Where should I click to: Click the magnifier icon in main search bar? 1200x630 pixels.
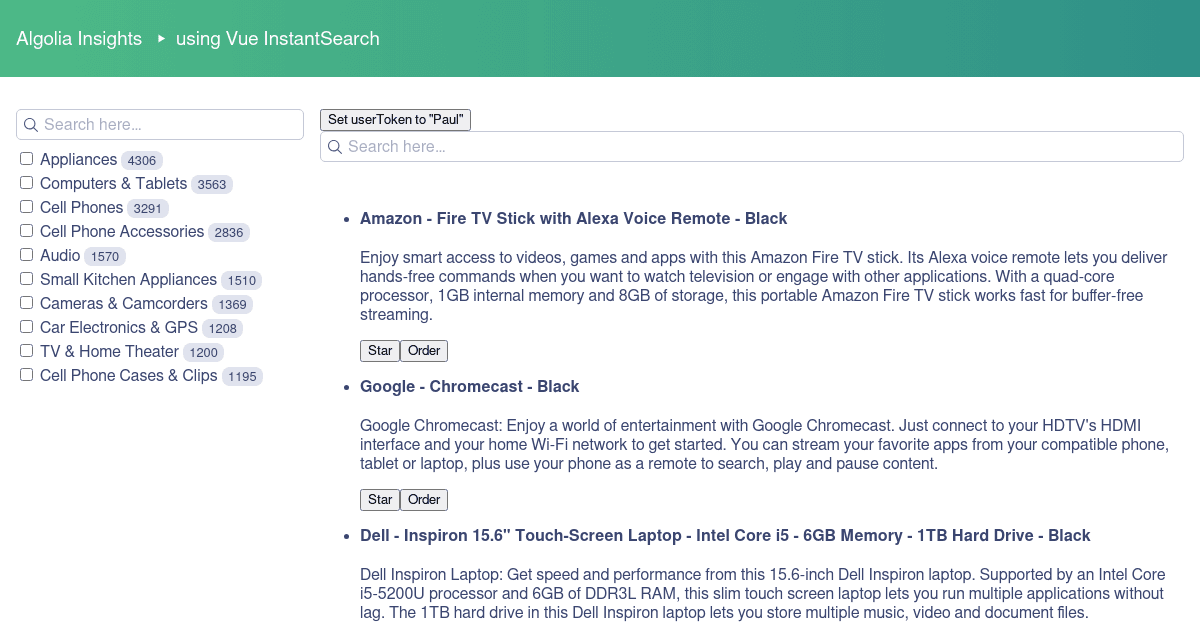click(x=335, y=146)
